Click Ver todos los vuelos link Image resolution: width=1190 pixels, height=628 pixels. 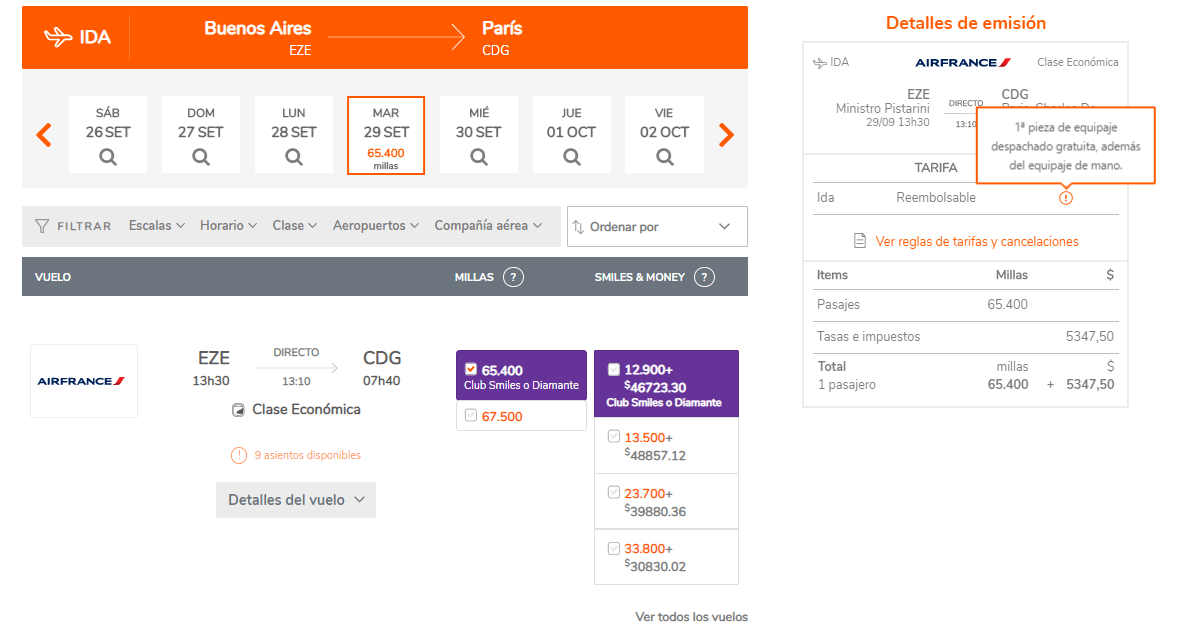coord(691,617)
